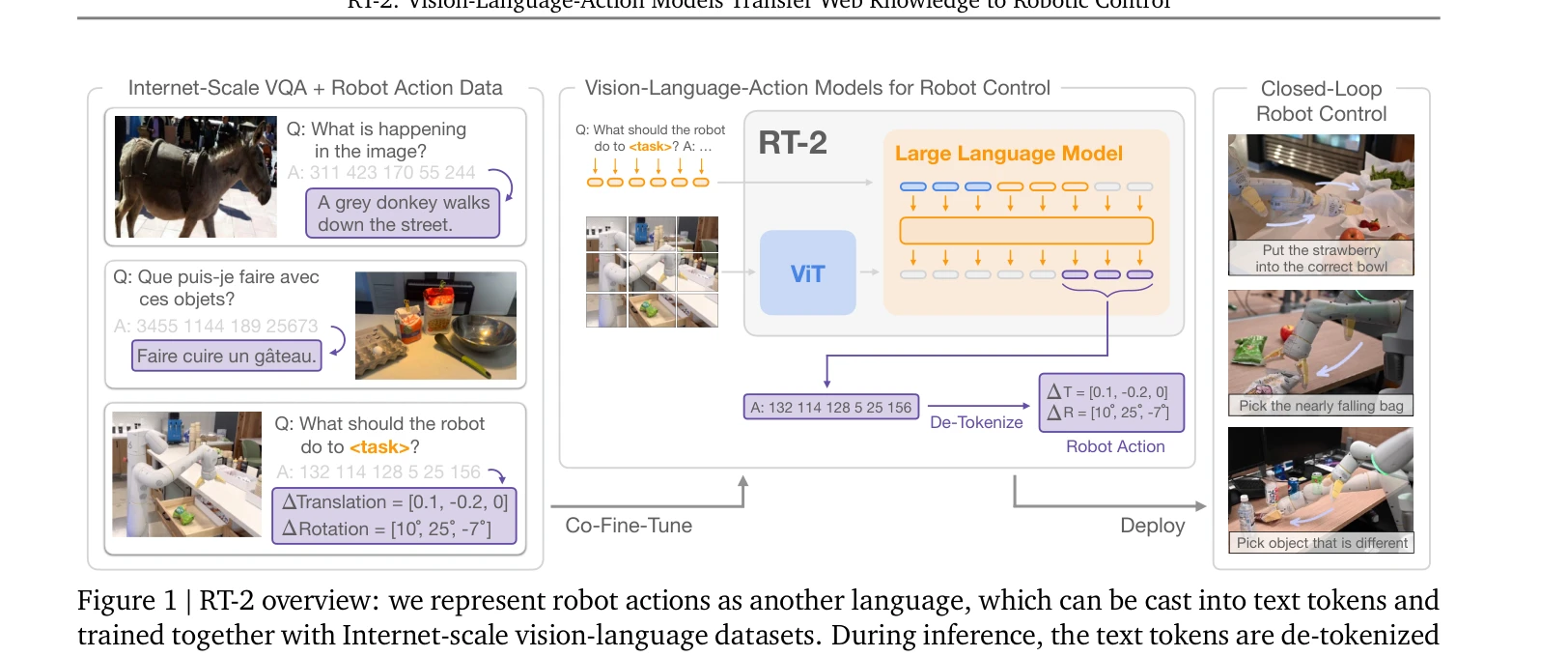The width and height of the screenshot is (1568, 657).
Task: Click the 'Large Language Model' heading
Action: tap(1008, 154)
